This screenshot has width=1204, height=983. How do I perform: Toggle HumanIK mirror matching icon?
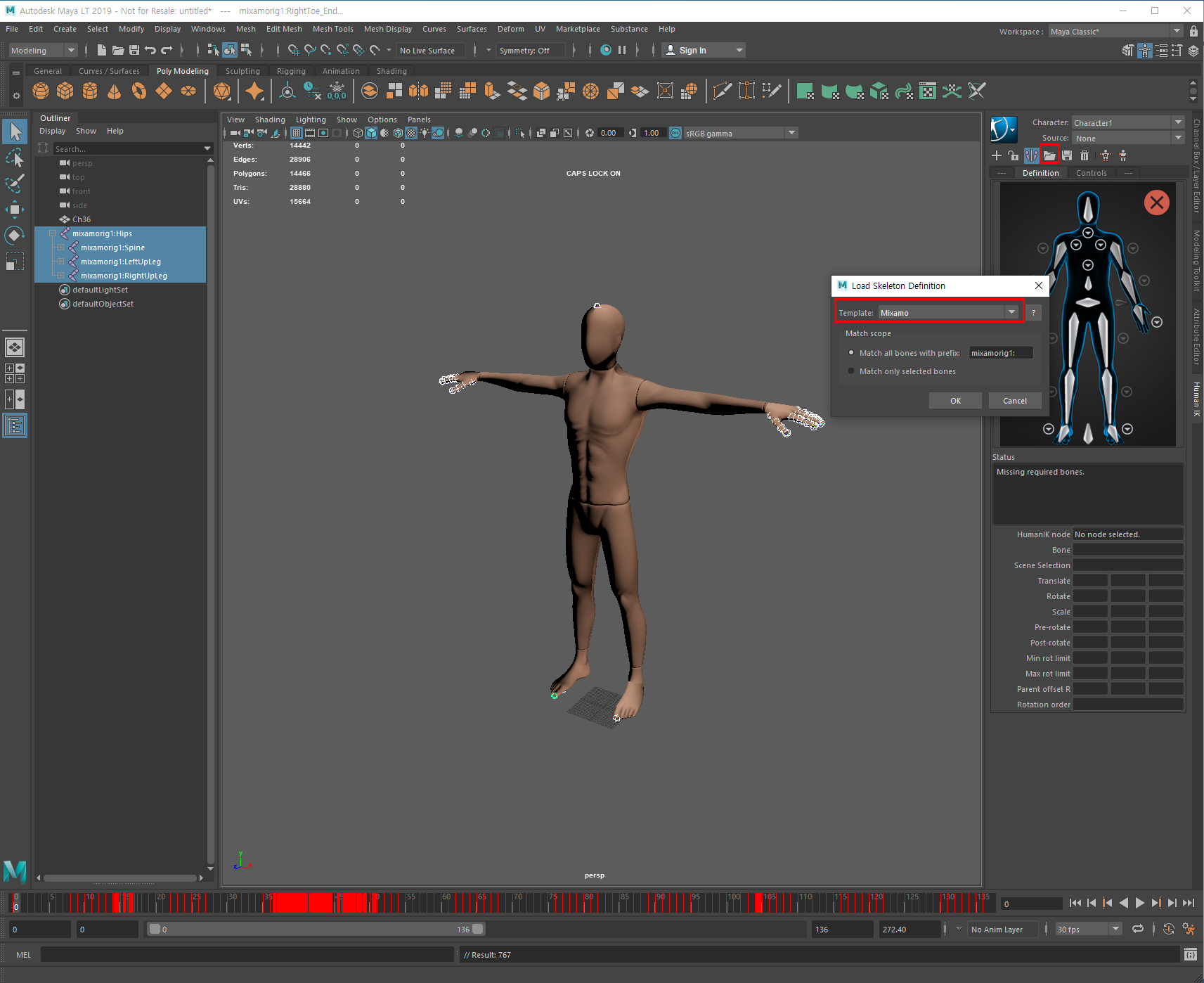[1032, 155]
